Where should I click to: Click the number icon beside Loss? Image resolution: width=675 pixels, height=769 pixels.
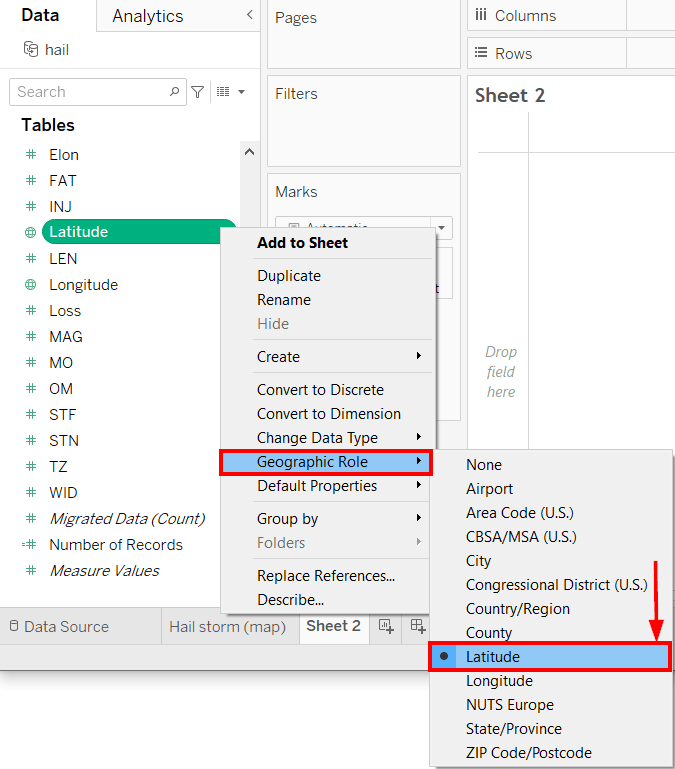click(31, 310)
